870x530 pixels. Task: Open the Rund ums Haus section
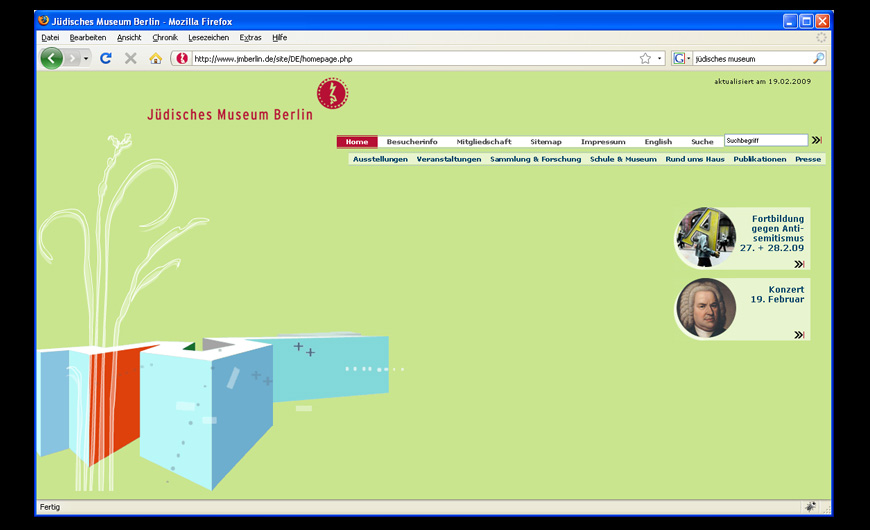(x=695, y=159)
